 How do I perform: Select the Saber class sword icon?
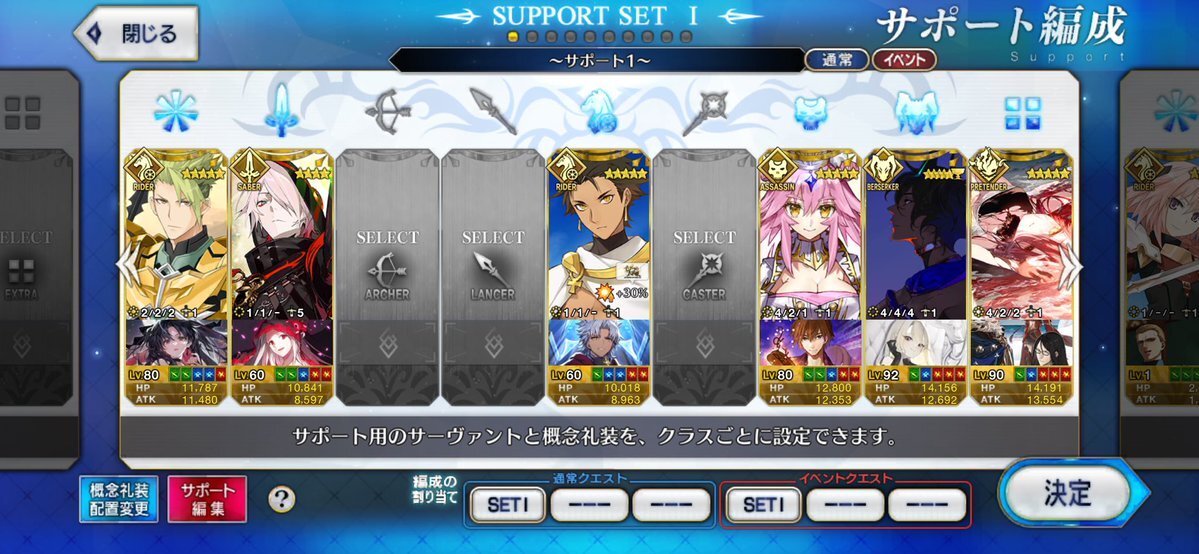tap(281, 112)
